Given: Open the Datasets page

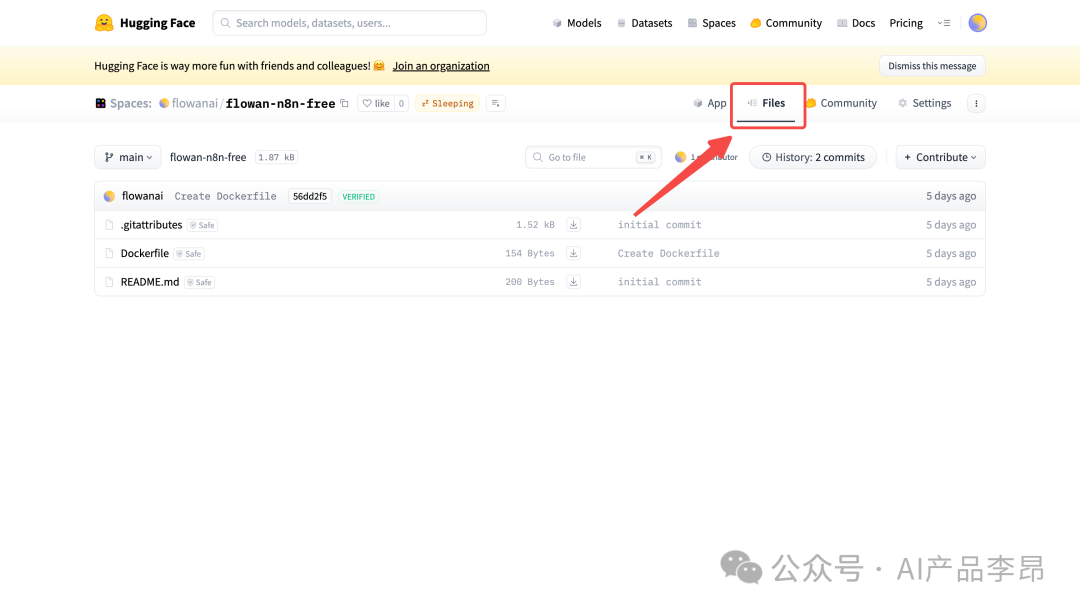Looking at the screenshot, I should pyautogui.click(x=645, y=23).
